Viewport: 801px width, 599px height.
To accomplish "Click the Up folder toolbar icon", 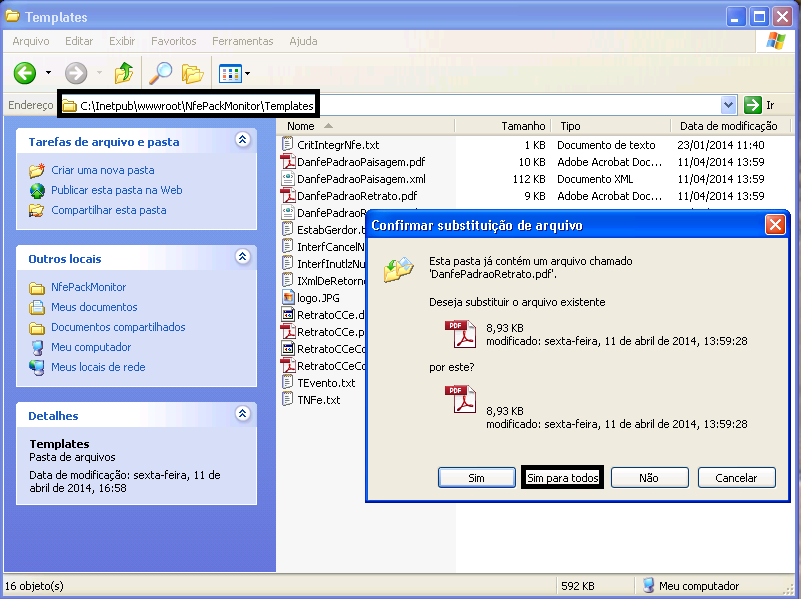I will click(x=124, y=73).
